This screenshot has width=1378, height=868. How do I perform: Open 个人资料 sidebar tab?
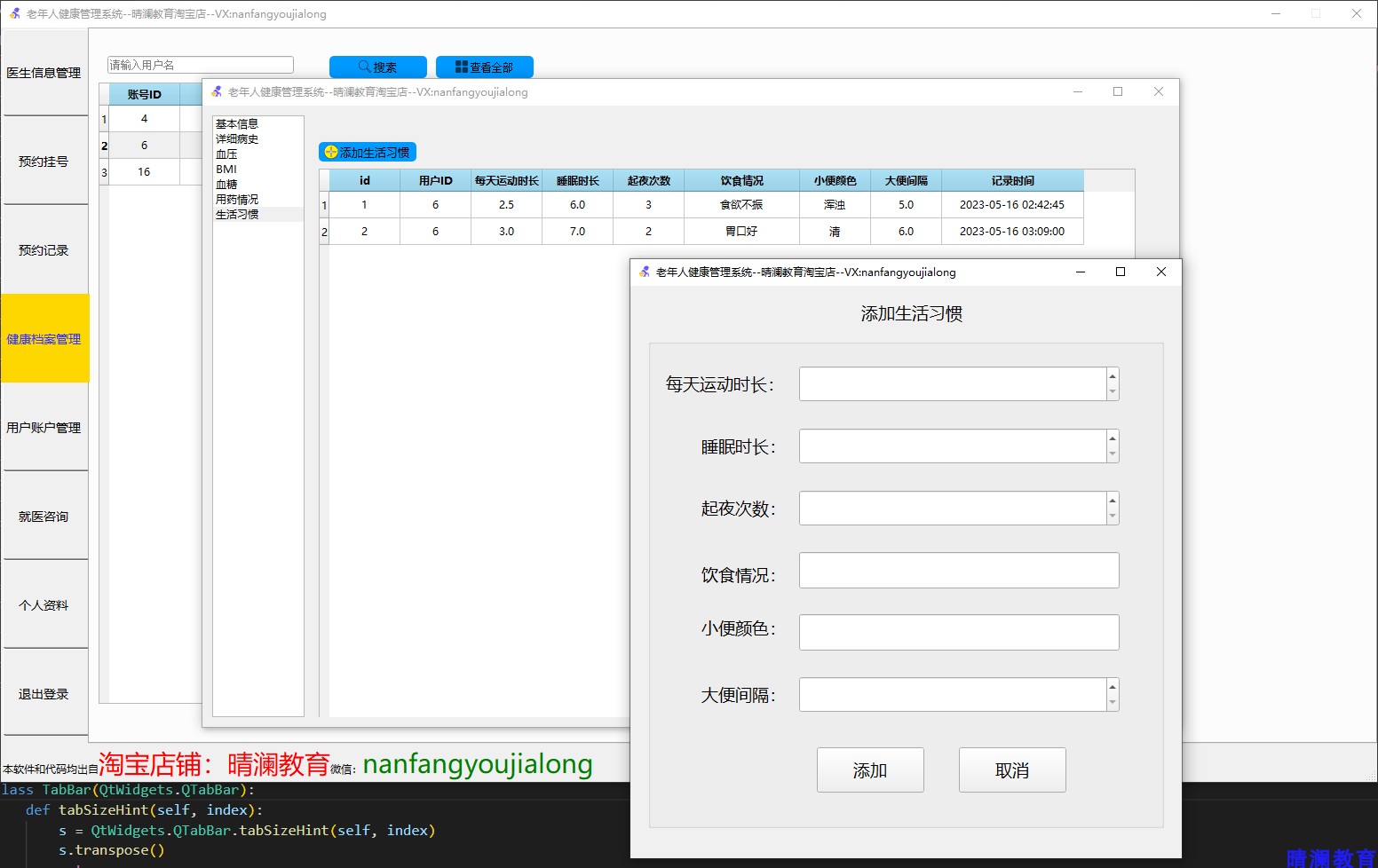44,605
